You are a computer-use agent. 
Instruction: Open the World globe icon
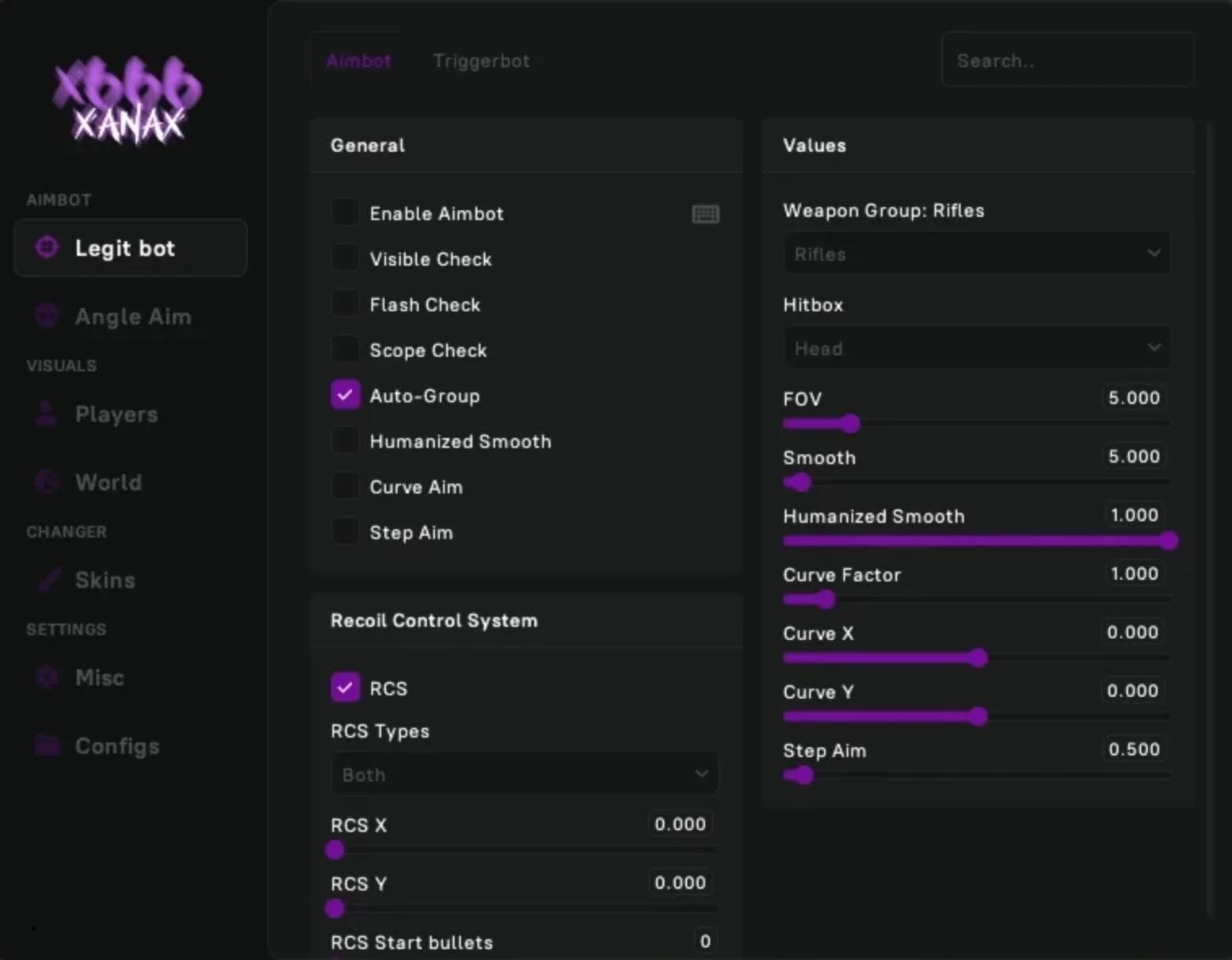click(x=48, y=482)
